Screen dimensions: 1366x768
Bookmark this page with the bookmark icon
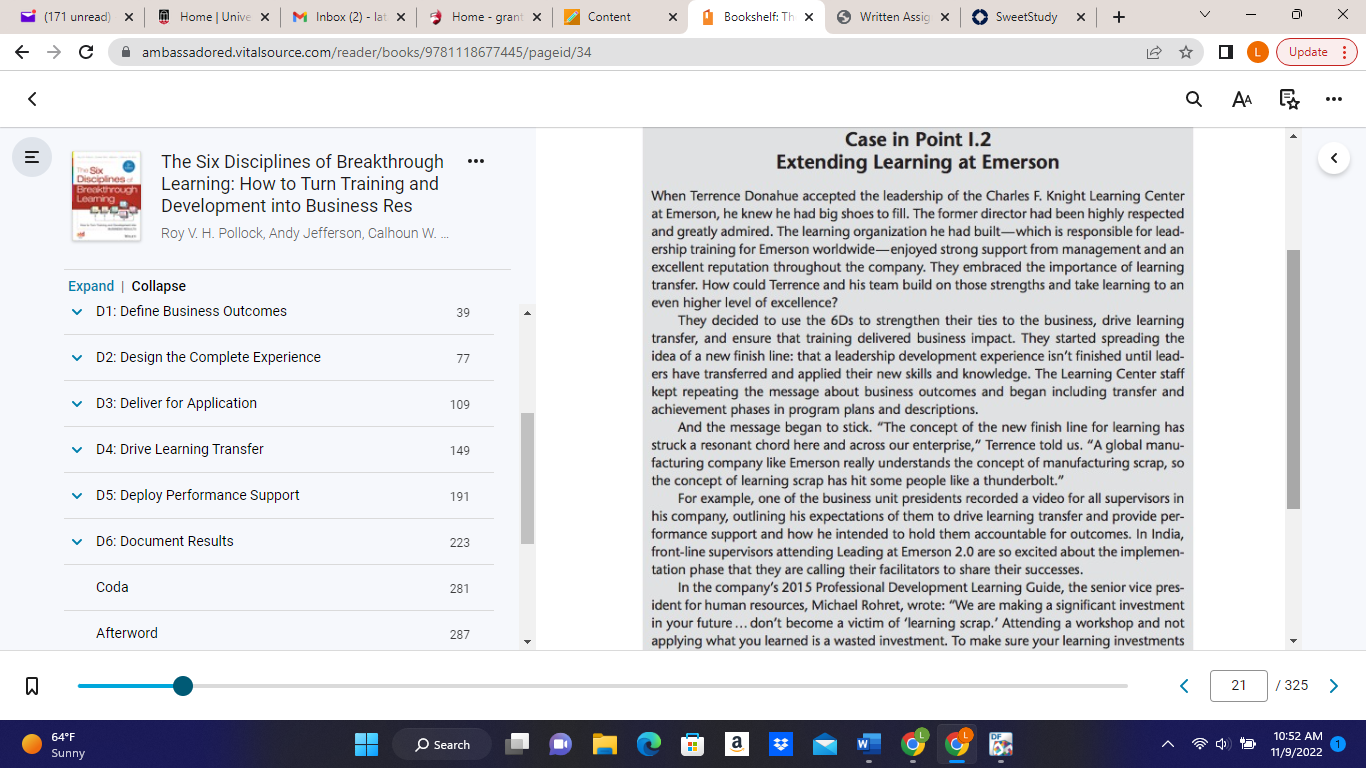(32, 686)
